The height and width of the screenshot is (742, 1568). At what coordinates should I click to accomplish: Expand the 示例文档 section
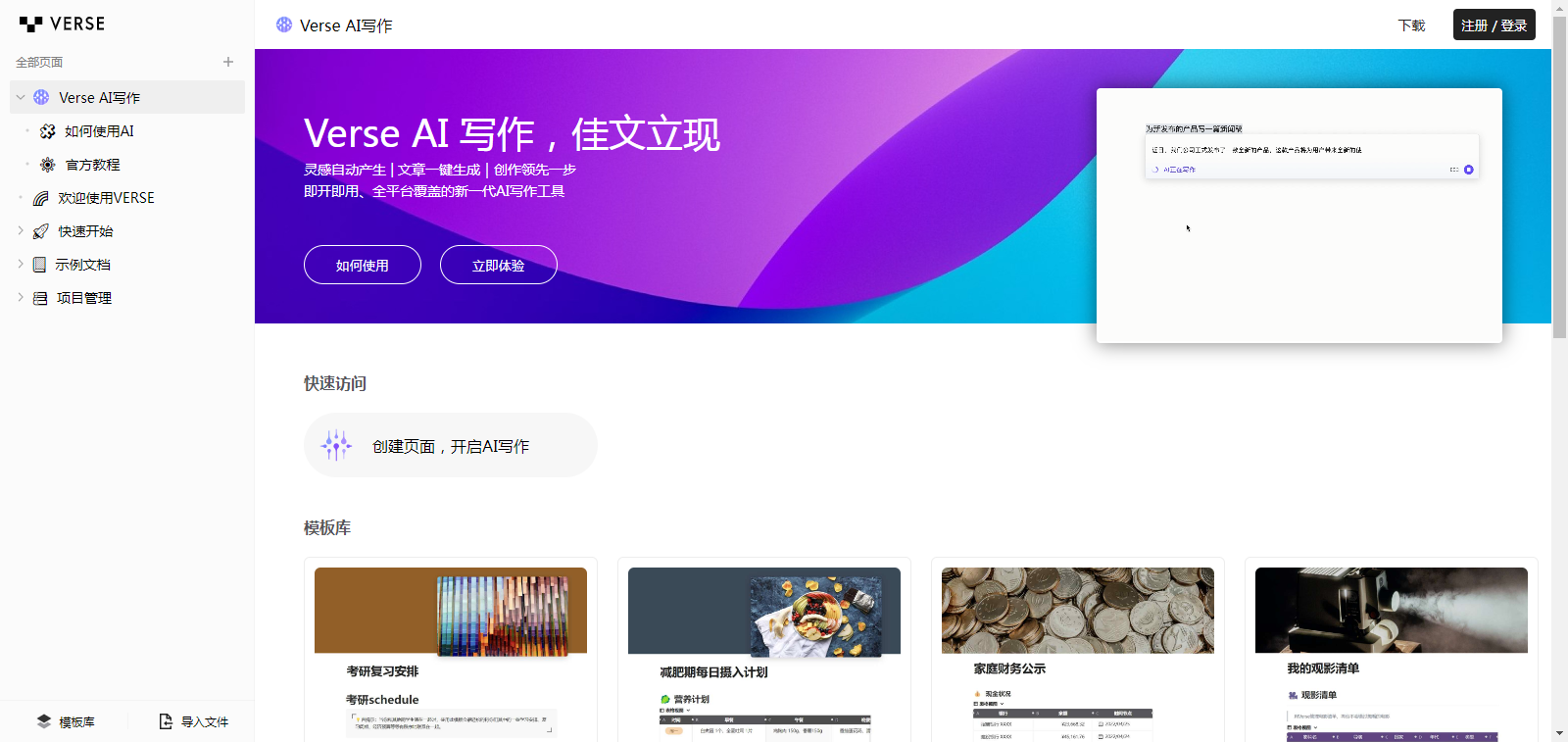coord(21,265)
